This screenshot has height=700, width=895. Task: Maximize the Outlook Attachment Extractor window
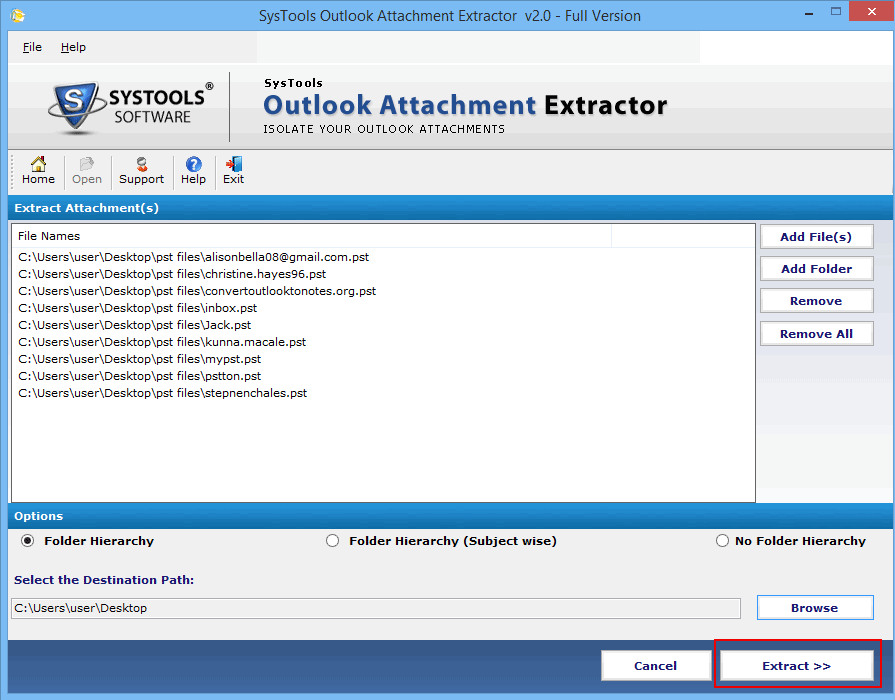(836, 12)
